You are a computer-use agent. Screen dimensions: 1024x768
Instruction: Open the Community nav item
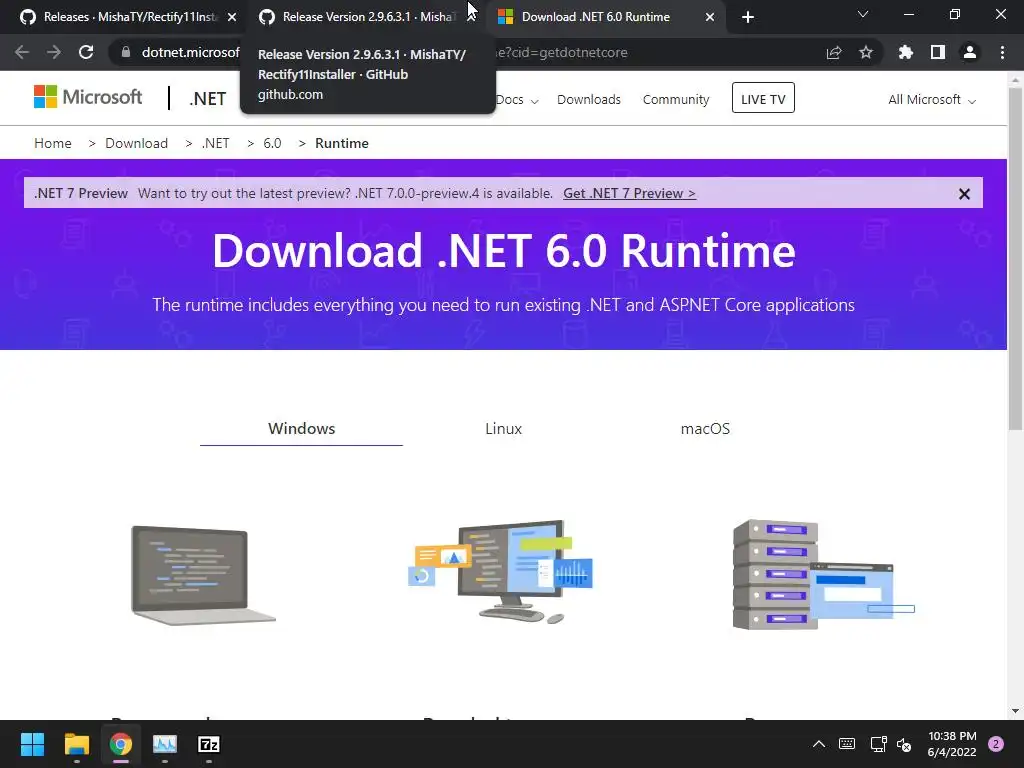pyautogui.click(x=676, y=99)
